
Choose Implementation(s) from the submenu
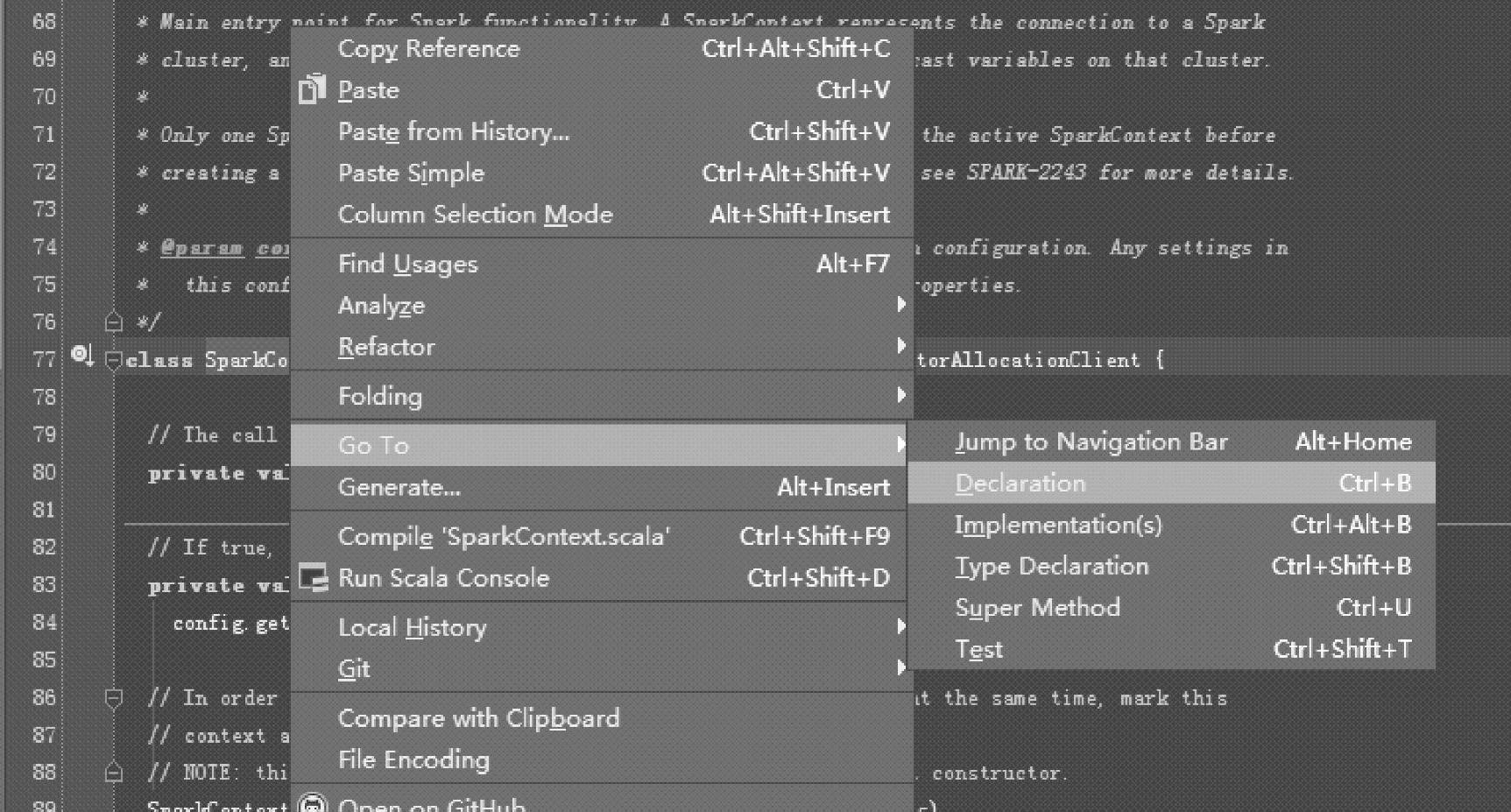[x=1058, y=525]
